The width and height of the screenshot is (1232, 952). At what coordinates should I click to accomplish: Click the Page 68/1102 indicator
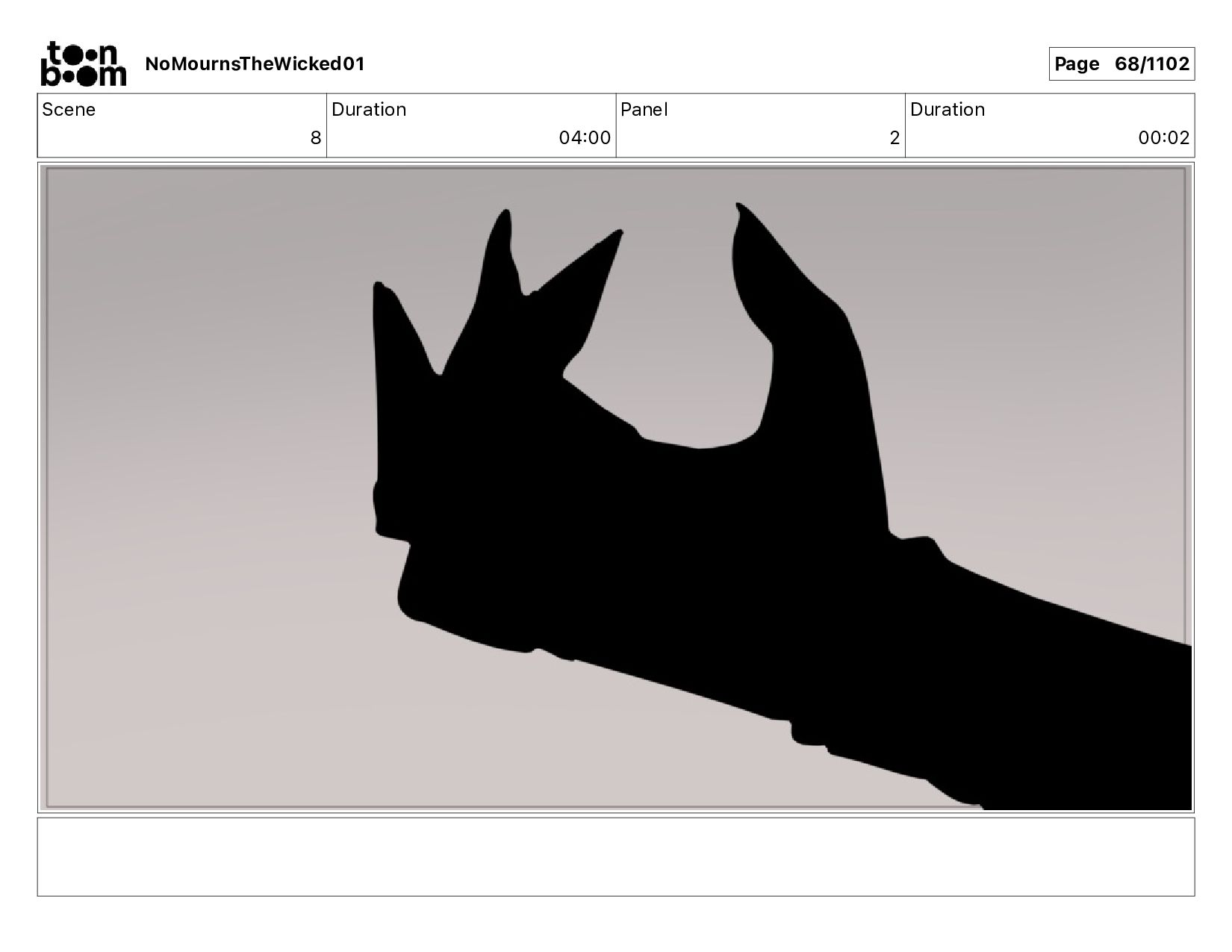click(x=1121, y=64)
